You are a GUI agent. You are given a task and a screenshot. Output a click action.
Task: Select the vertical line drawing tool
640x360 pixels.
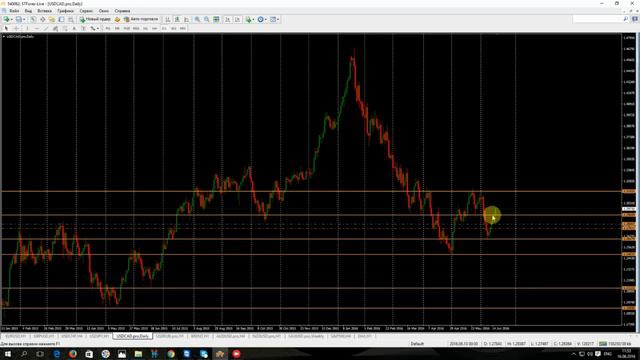[x=27, y=28]
